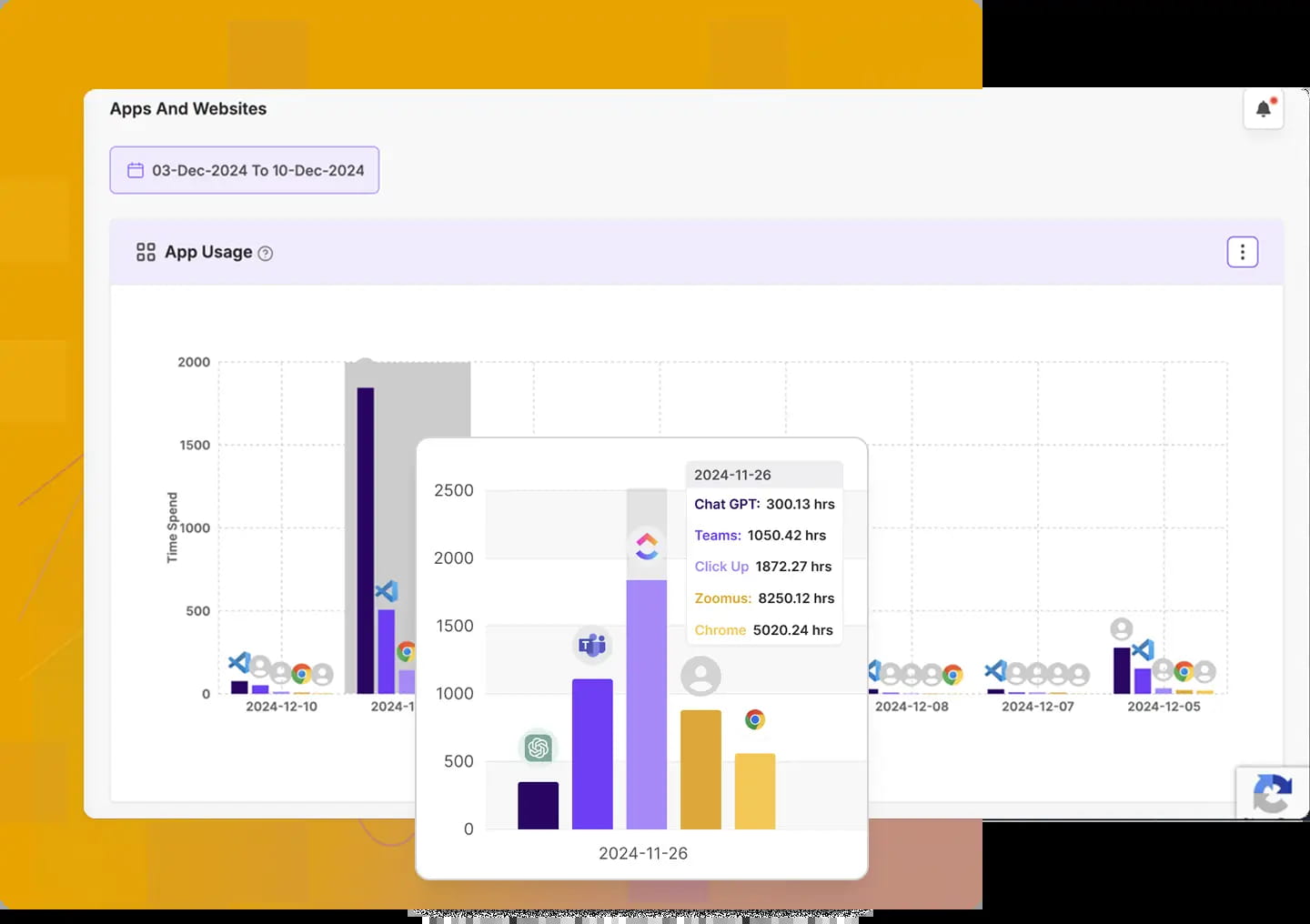Click the notification bell icon
This screenshot has height=924, width=1310.
coord(1264,108)
